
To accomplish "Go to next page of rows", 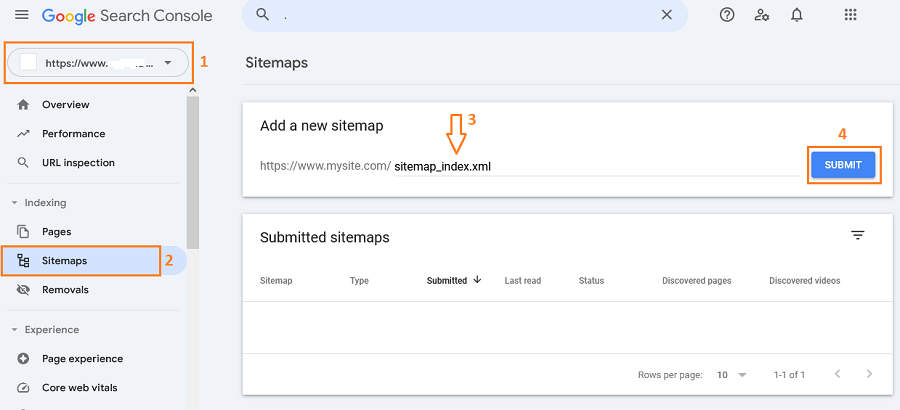I will click(869, 374).
